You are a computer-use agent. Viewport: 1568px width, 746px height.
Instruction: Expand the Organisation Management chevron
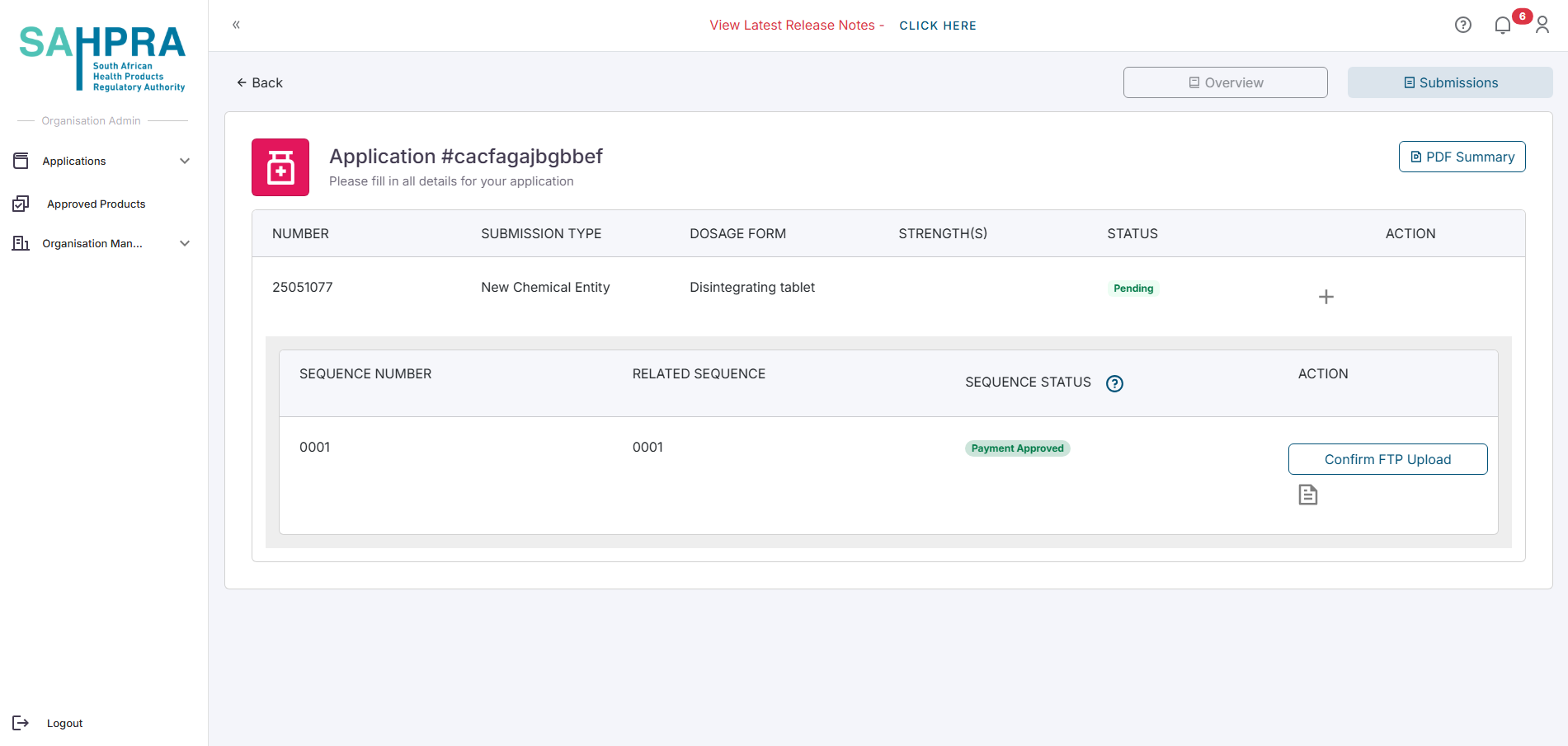coord(185,244)
